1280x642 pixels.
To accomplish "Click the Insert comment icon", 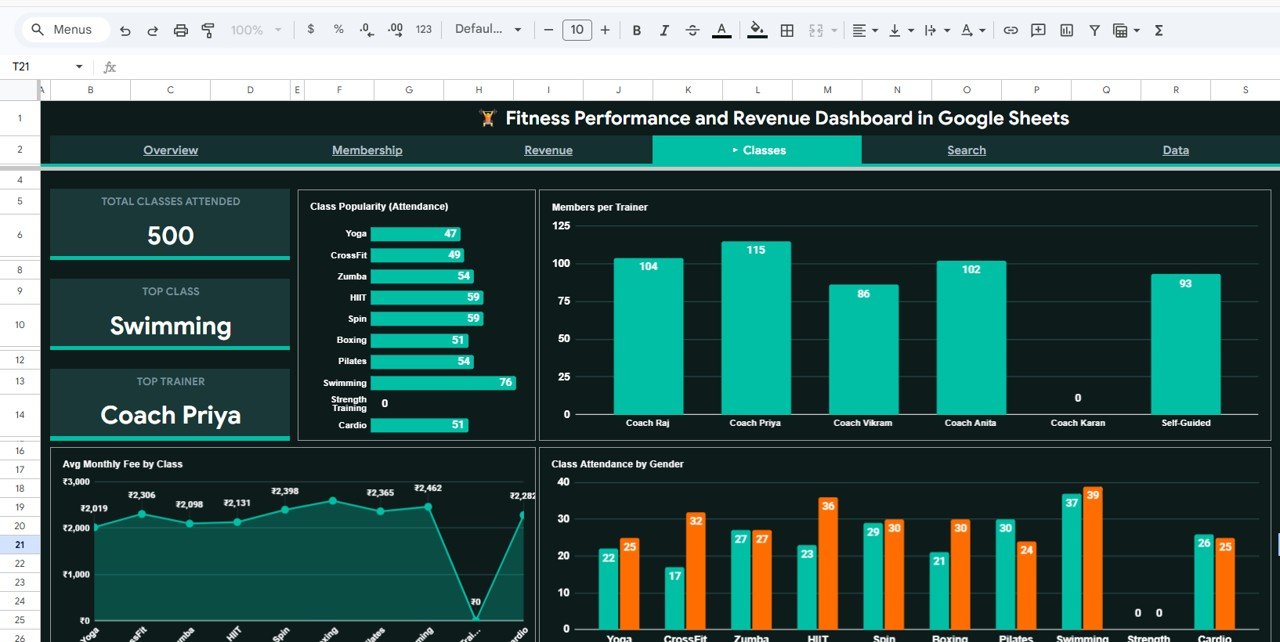I will 1037,30.
